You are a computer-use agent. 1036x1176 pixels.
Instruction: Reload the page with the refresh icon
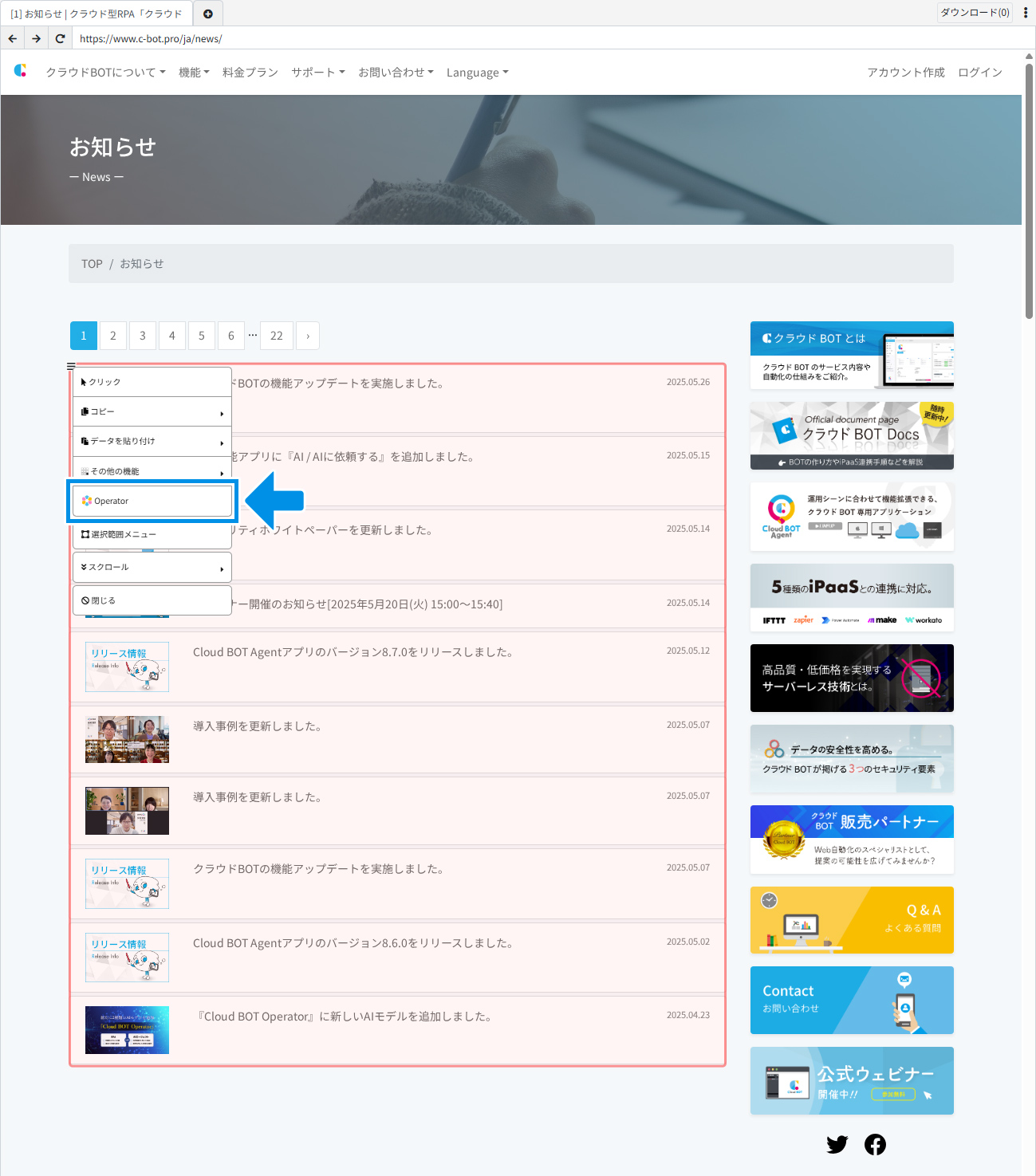60,38
